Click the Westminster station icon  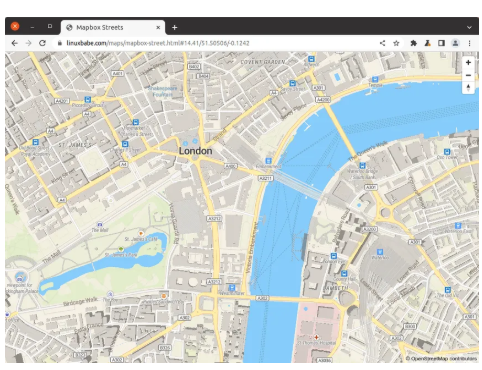click(x=232, y=287)
